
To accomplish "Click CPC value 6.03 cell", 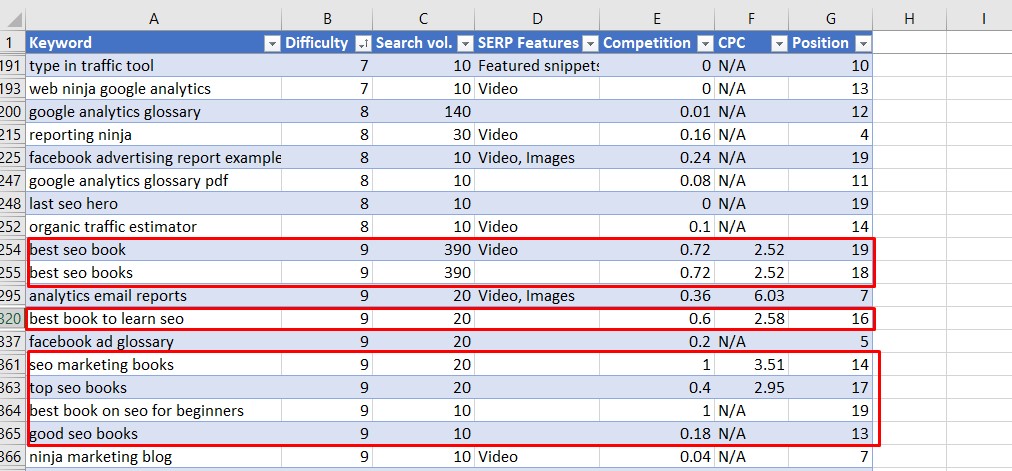I will (x=751, y=296).
